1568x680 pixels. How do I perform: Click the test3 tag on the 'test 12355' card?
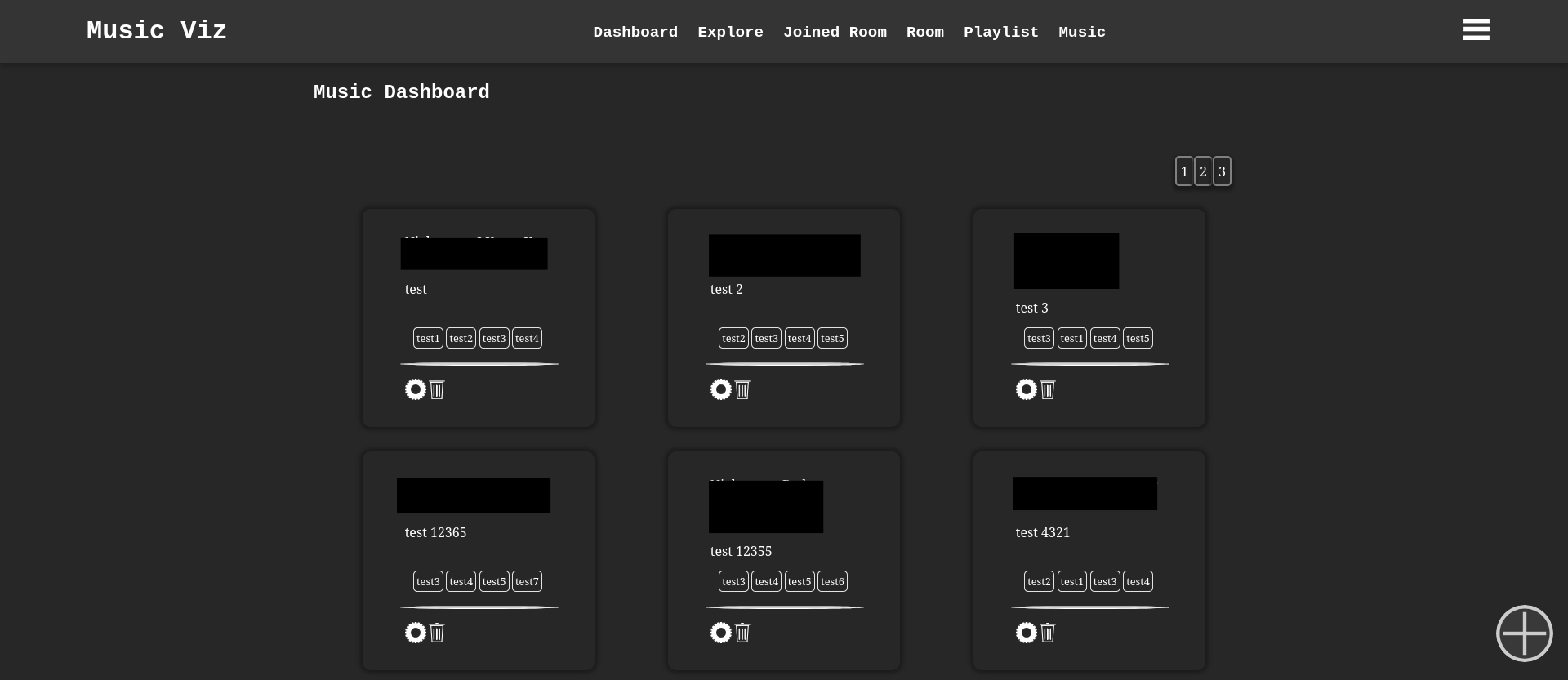[x=733, y=581]
